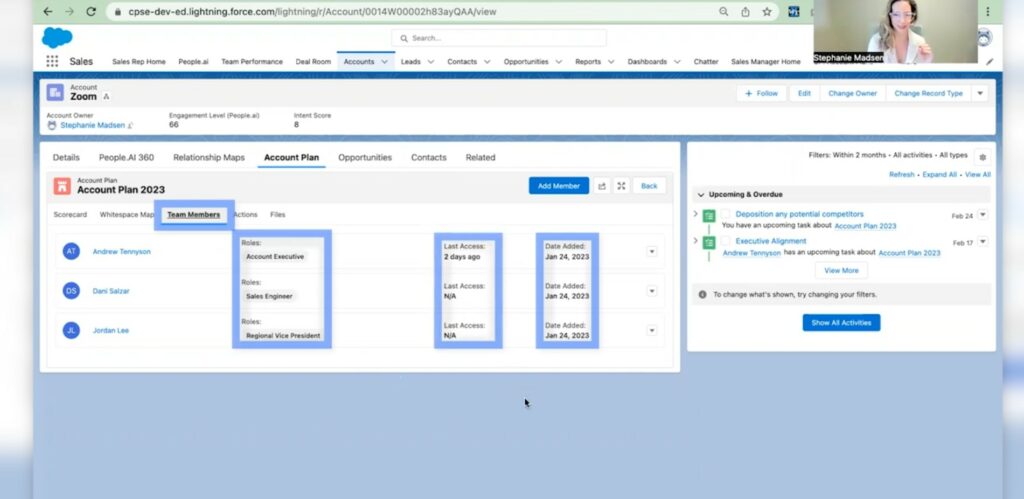Expand the Deposition any potential competitors task
The image size is (1024, 499).
click(x=696, y=214)
